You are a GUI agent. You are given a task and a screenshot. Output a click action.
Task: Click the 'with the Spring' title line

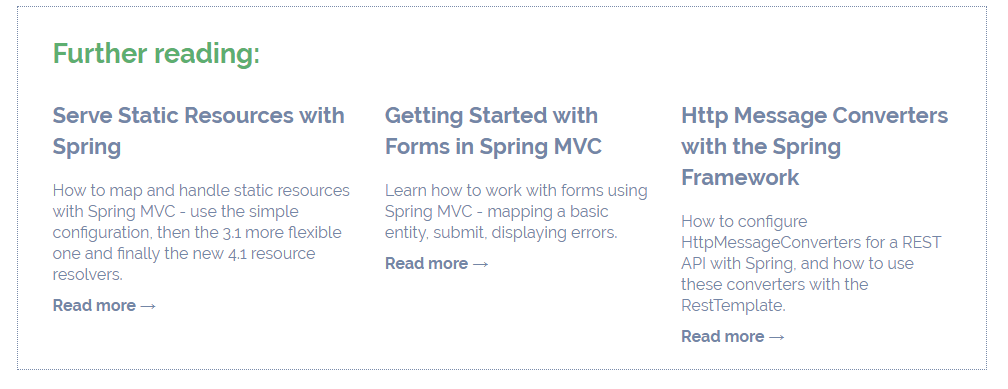click(761, 147)
